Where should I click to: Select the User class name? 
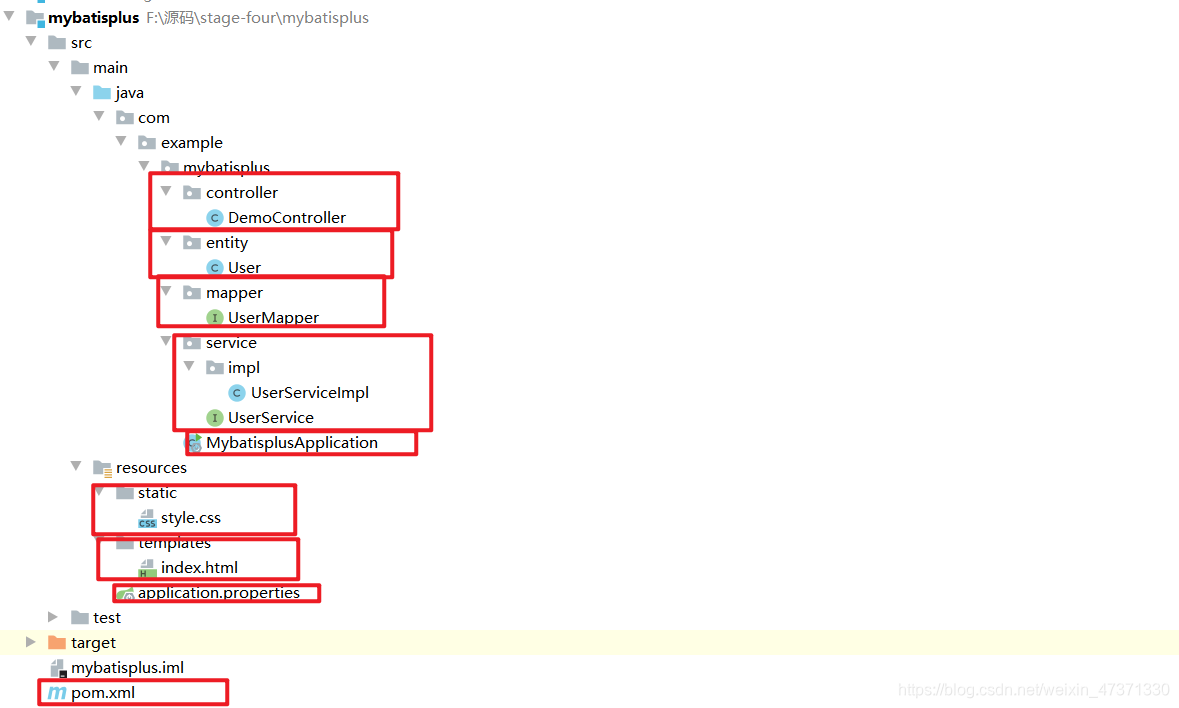click(244, 268)
